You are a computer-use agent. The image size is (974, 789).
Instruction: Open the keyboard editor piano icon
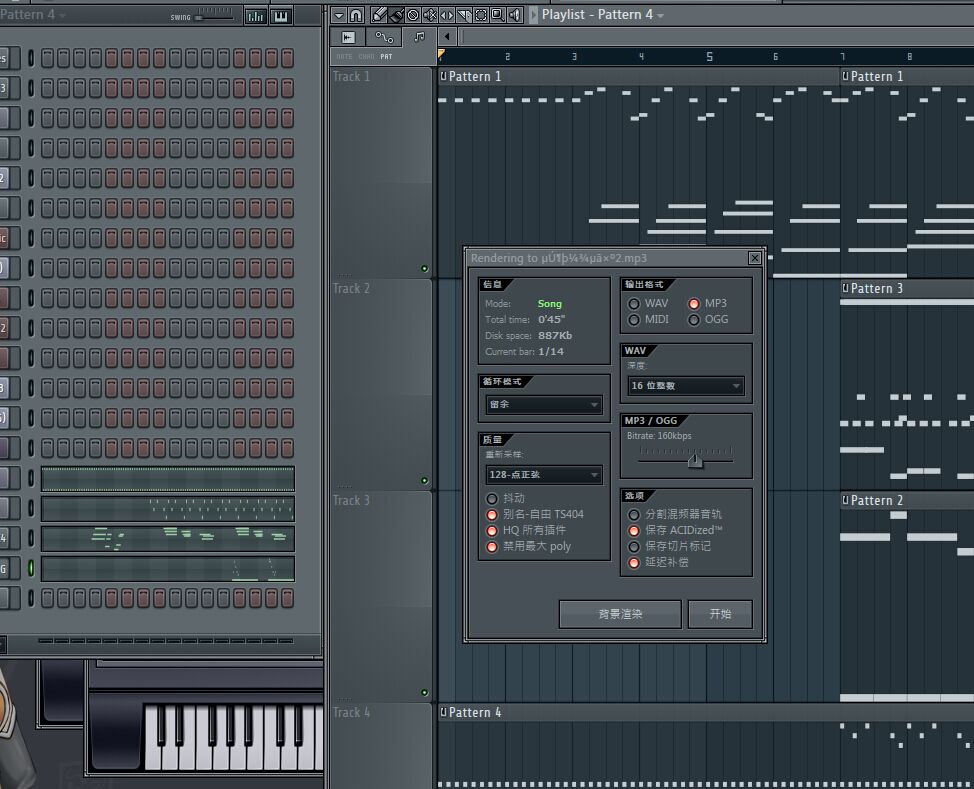tap(281, 16)
